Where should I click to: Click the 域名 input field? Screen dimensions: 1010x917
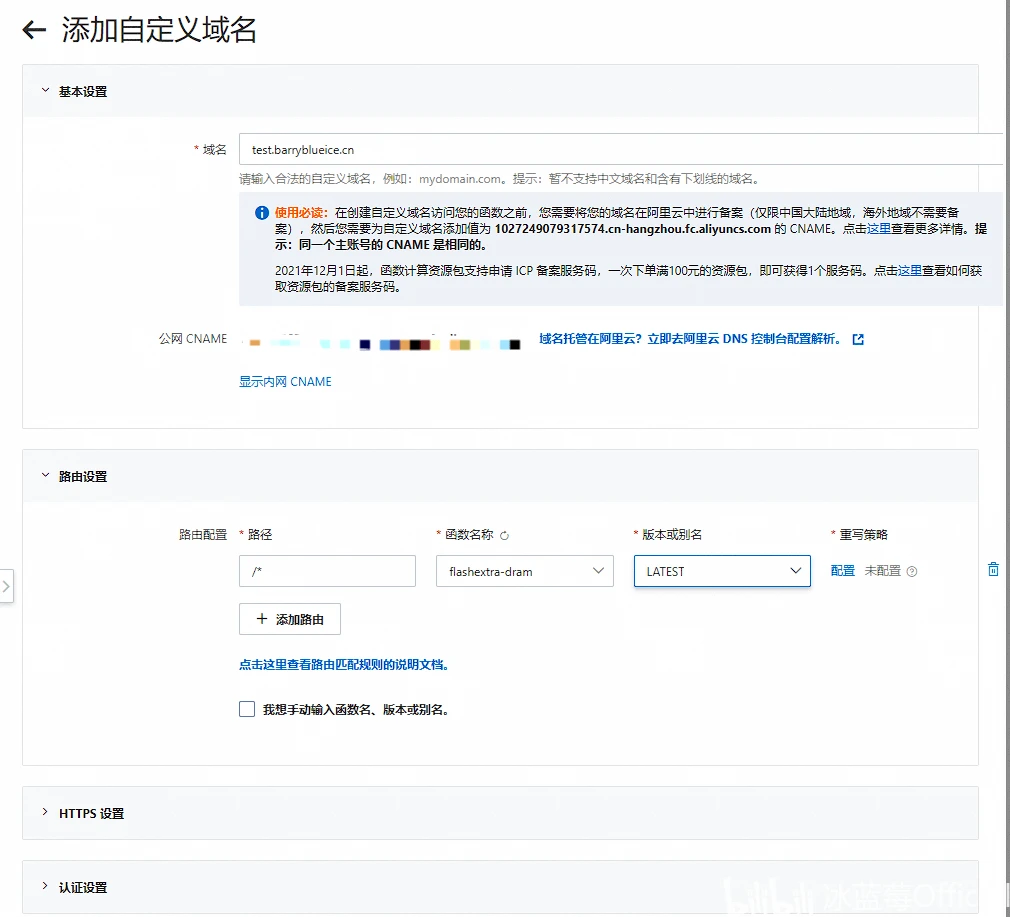(621, 149)
